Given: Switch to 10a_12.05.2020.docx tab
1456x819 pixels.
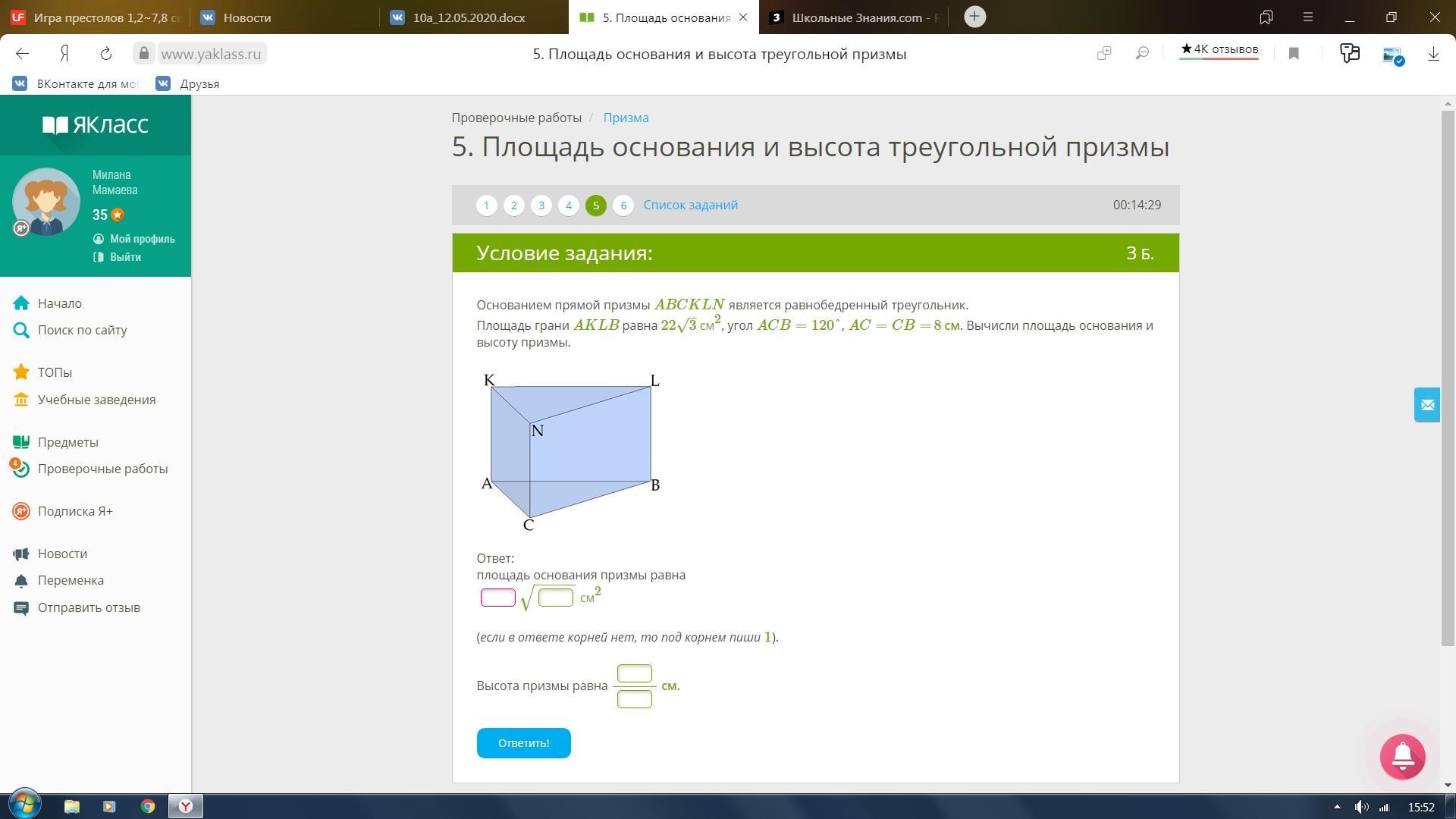Looking at the screenshot, I should coord(468,17).
